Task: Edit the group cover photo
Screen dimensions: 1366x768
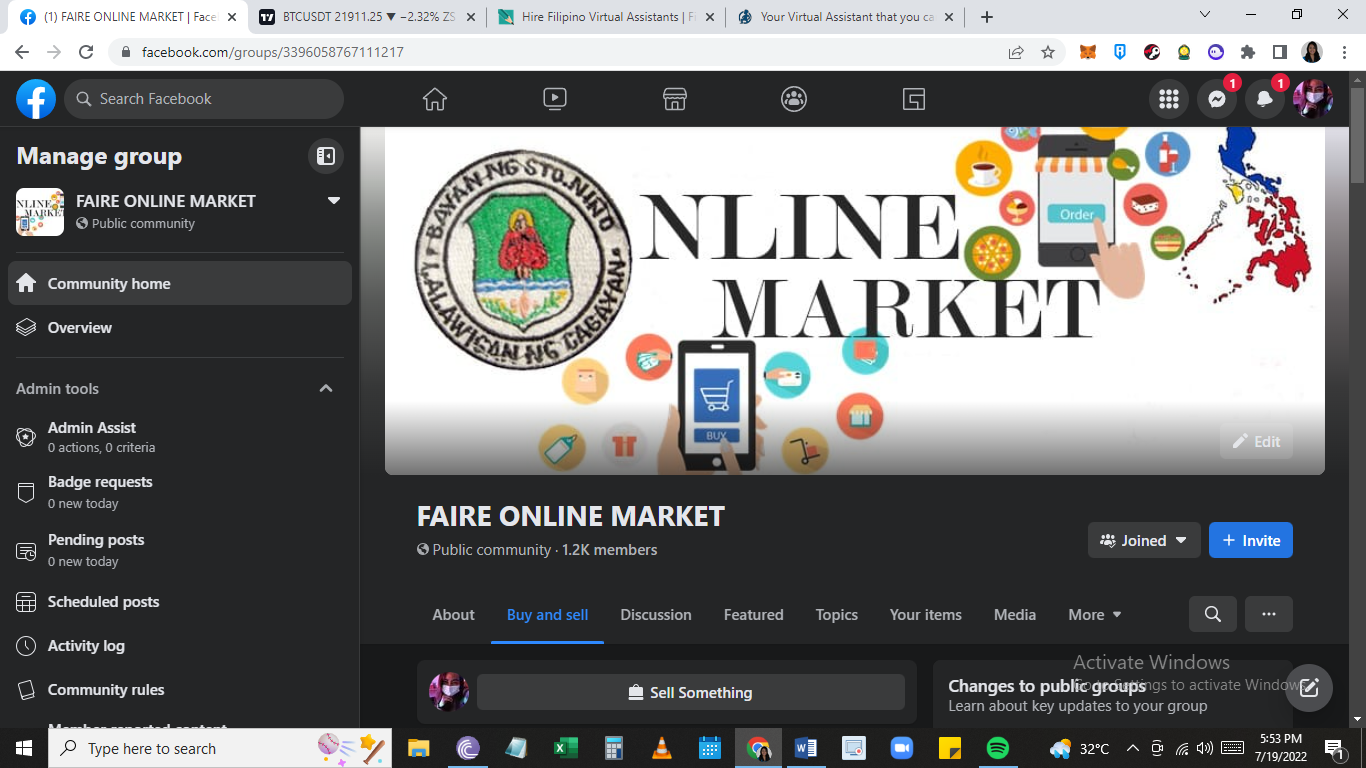Action: click(x=1256, y=441)
